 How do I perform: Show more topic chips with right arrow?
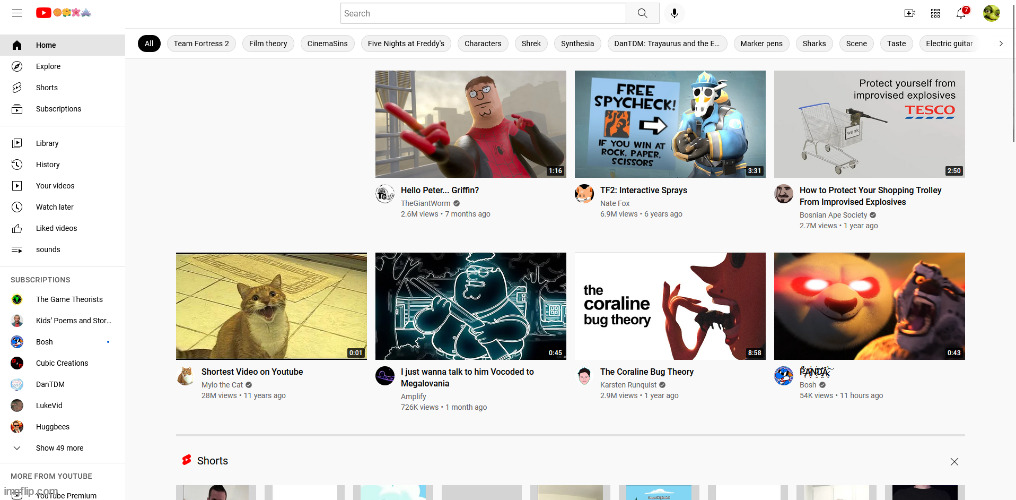1001,43
